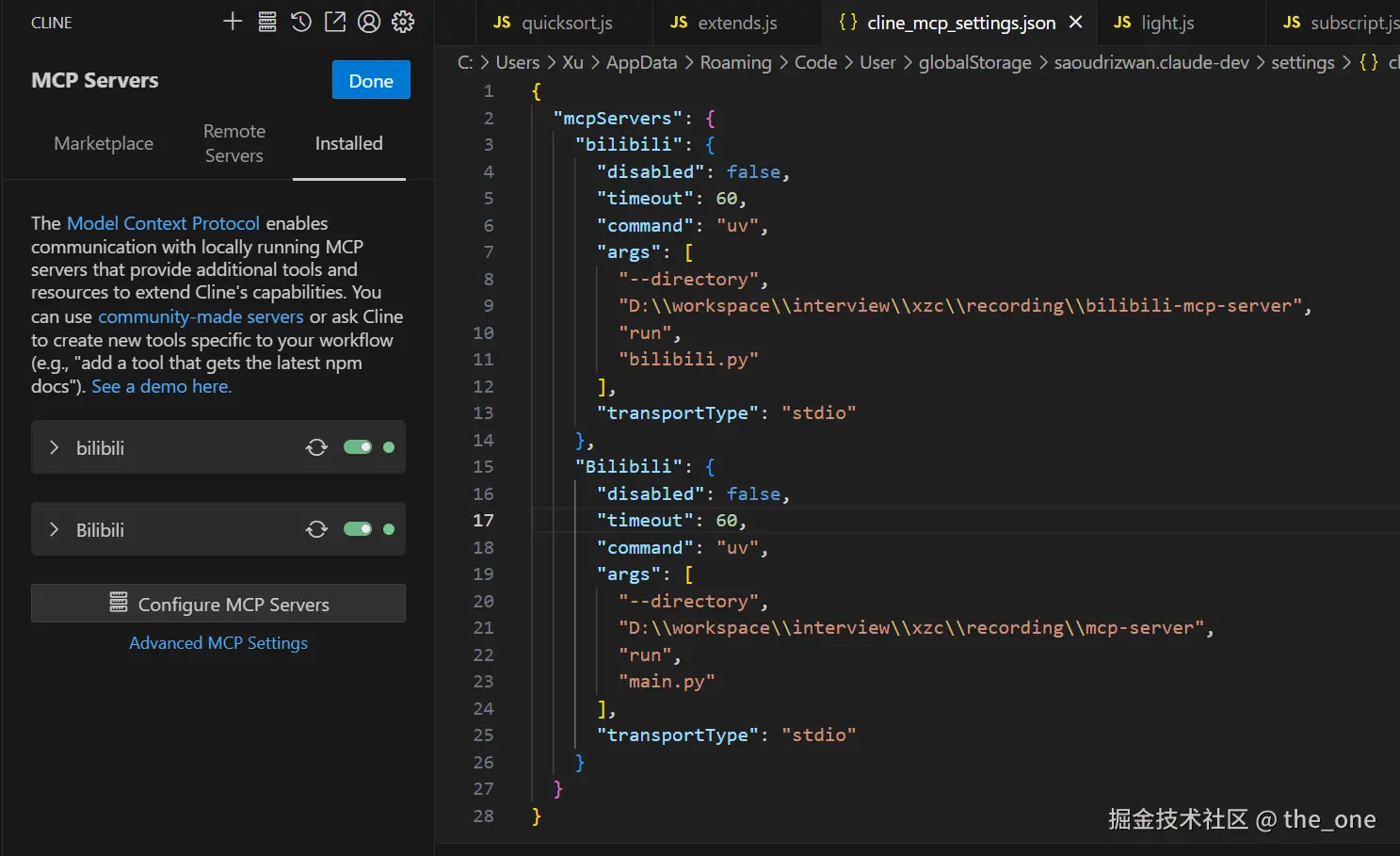Viewport: 1400px width, 856px height.
Task: Click Users breadcrumb segment
Action: pyautogui.click(x=518, y=62)
